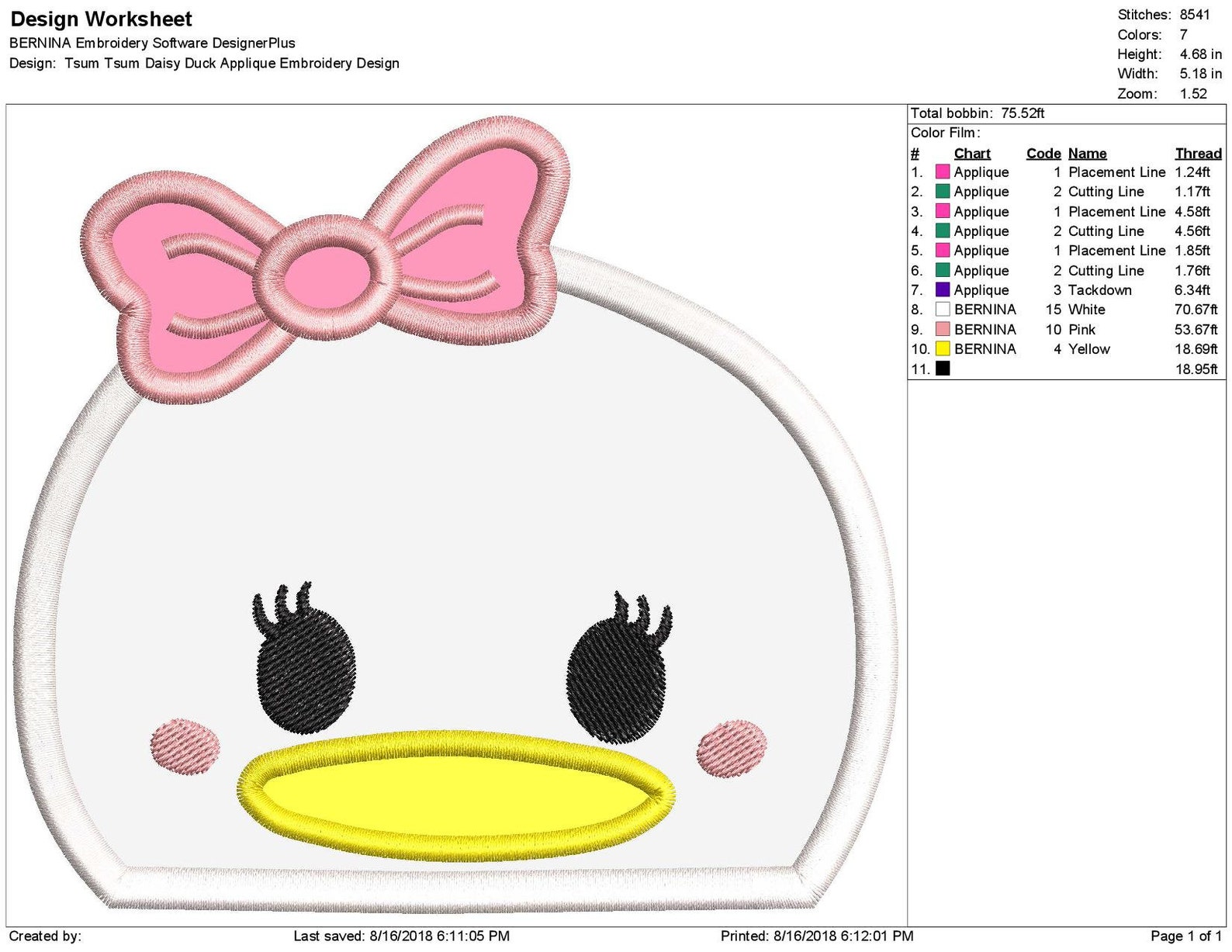Click thread length '1.24ft' in row 1
Image resolution: width=1232 pixels, height=952 pixels.
1192,172
